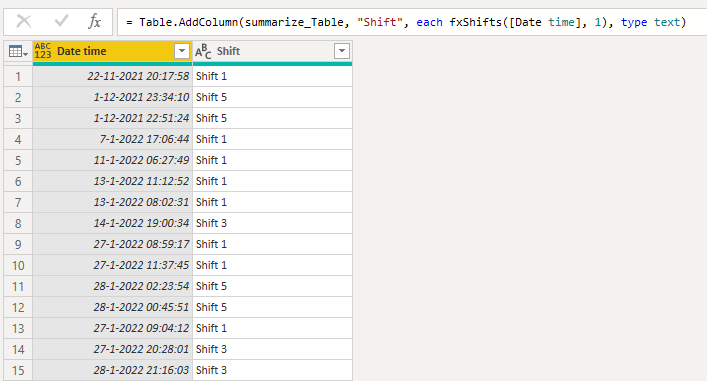Click cell 27-1-2022 08:59:17
This screenshot has width=707, height=381.
click(x=112, y=244)
